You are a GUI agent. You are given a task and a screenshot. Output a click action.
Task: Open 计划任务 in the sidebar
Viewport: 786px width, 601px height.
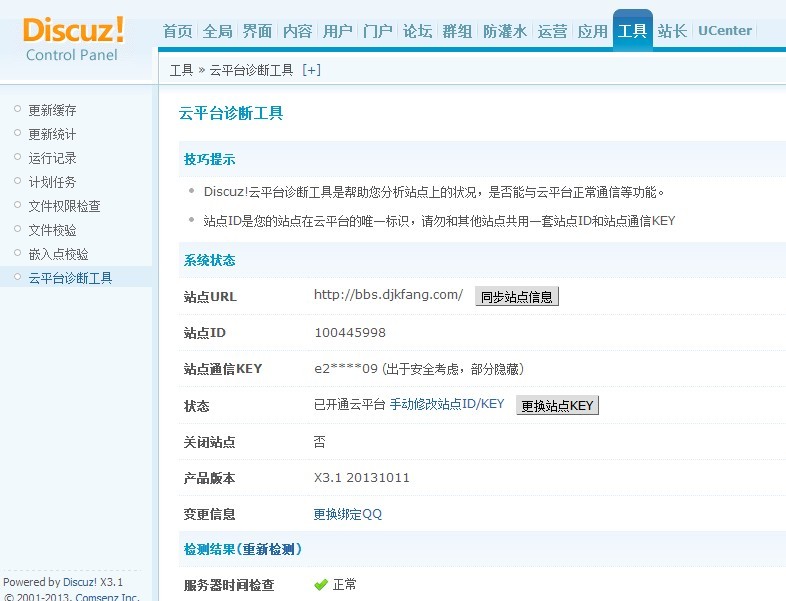(x=52, y=182)
